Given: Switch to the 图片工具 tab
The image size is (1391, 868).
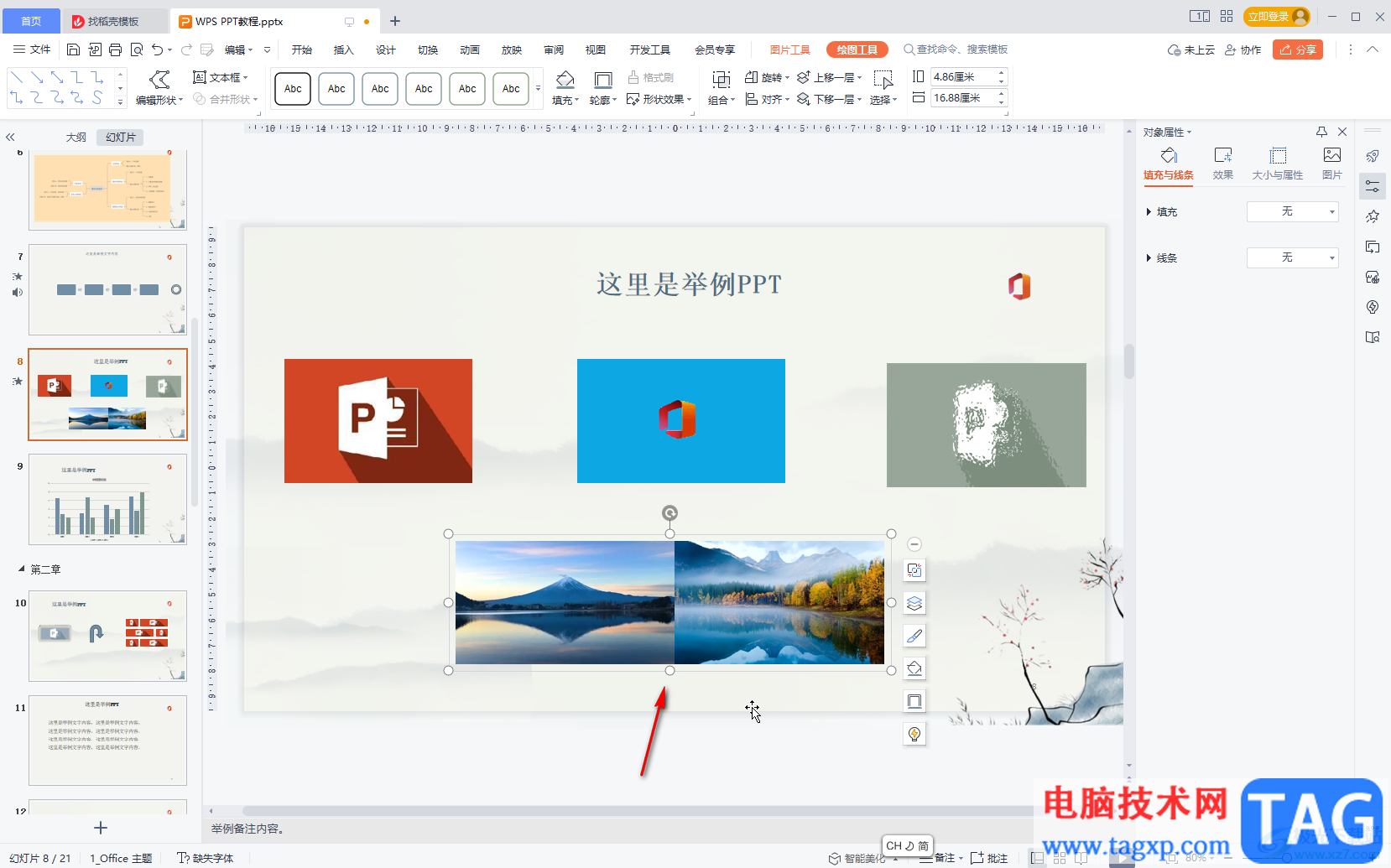Looking at the screenshot, I should click(790, 49).
